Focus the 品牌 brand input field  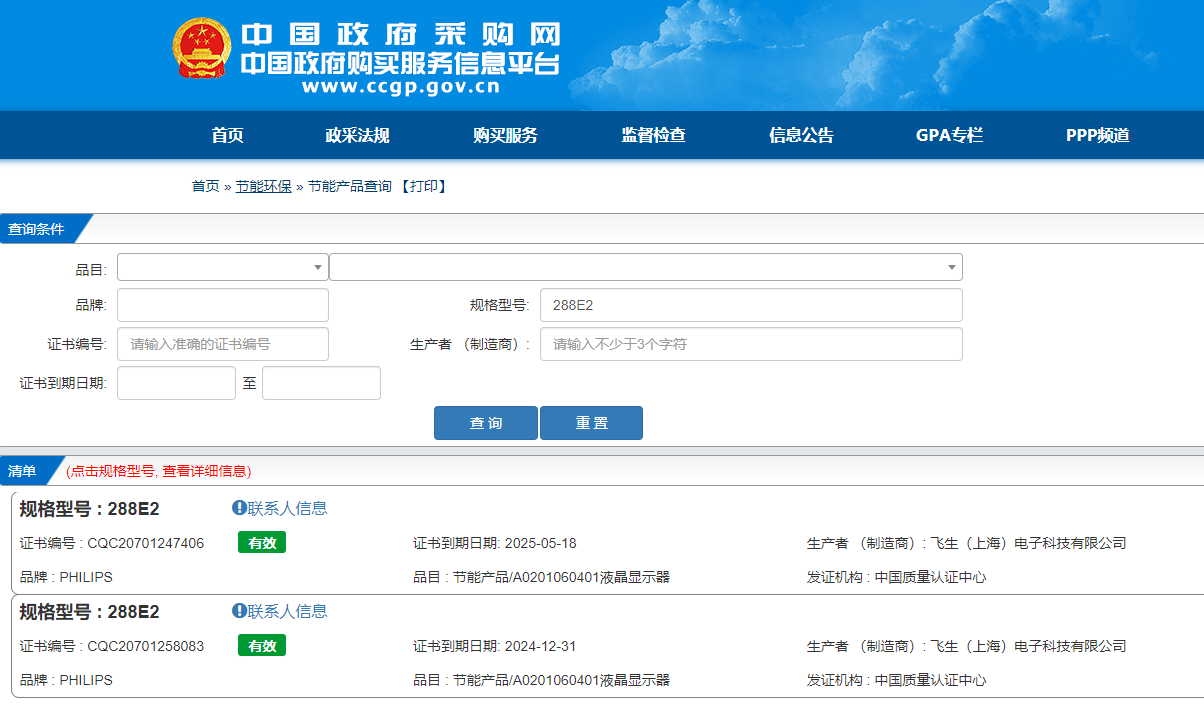pos(222,305)
